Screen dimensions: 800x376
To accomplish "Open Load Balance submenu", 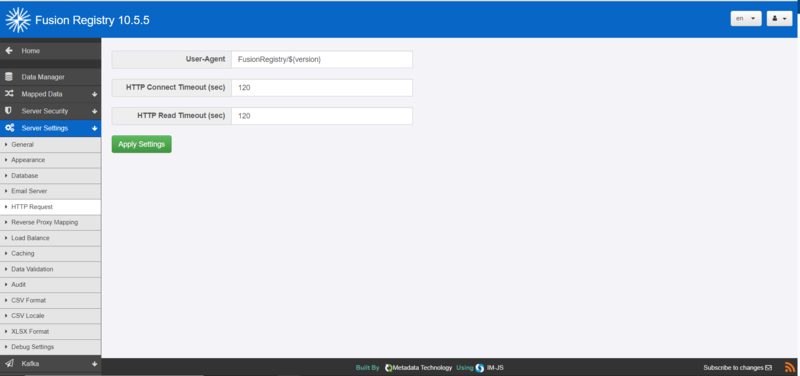I will click(51, 238).
